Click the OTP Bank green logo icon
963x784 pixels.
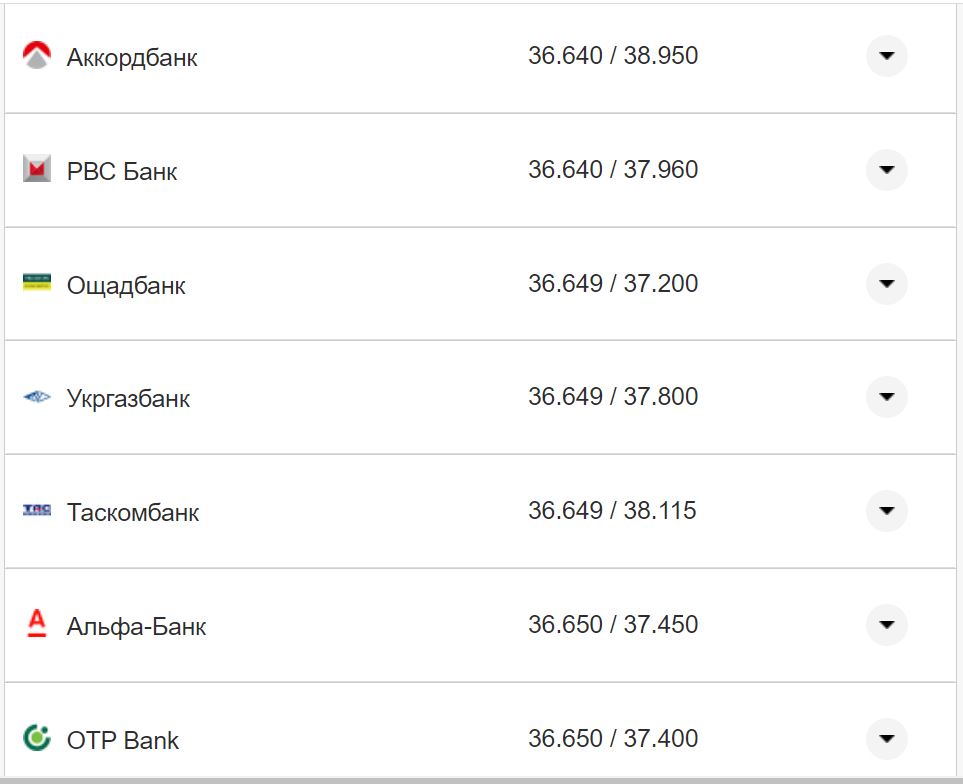point(37,739)
